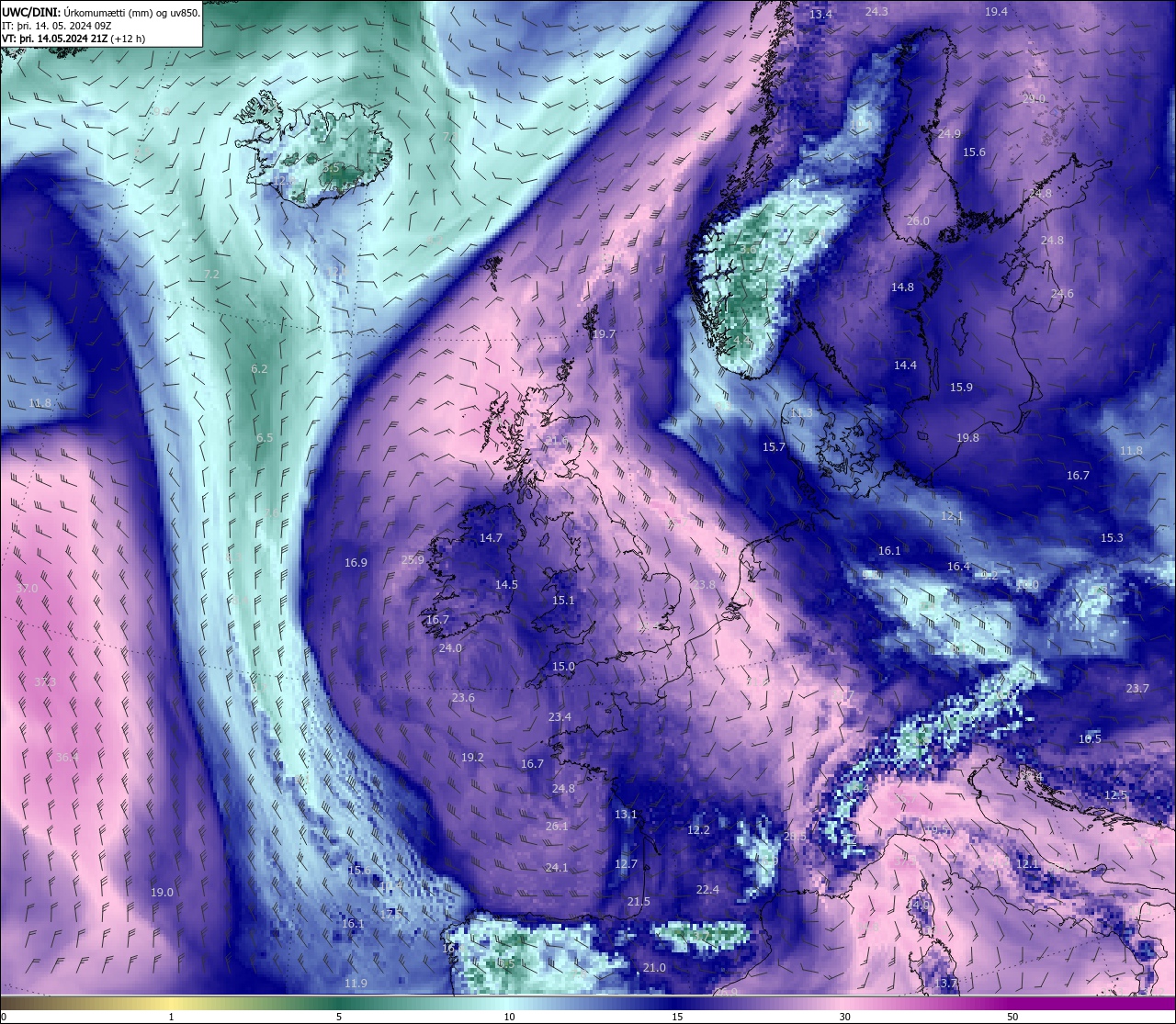Select the 19.0 value in the southwest ocean
Image resolution: width=1176 pixels, height=1024 pixels.
(x=162, y=892)
